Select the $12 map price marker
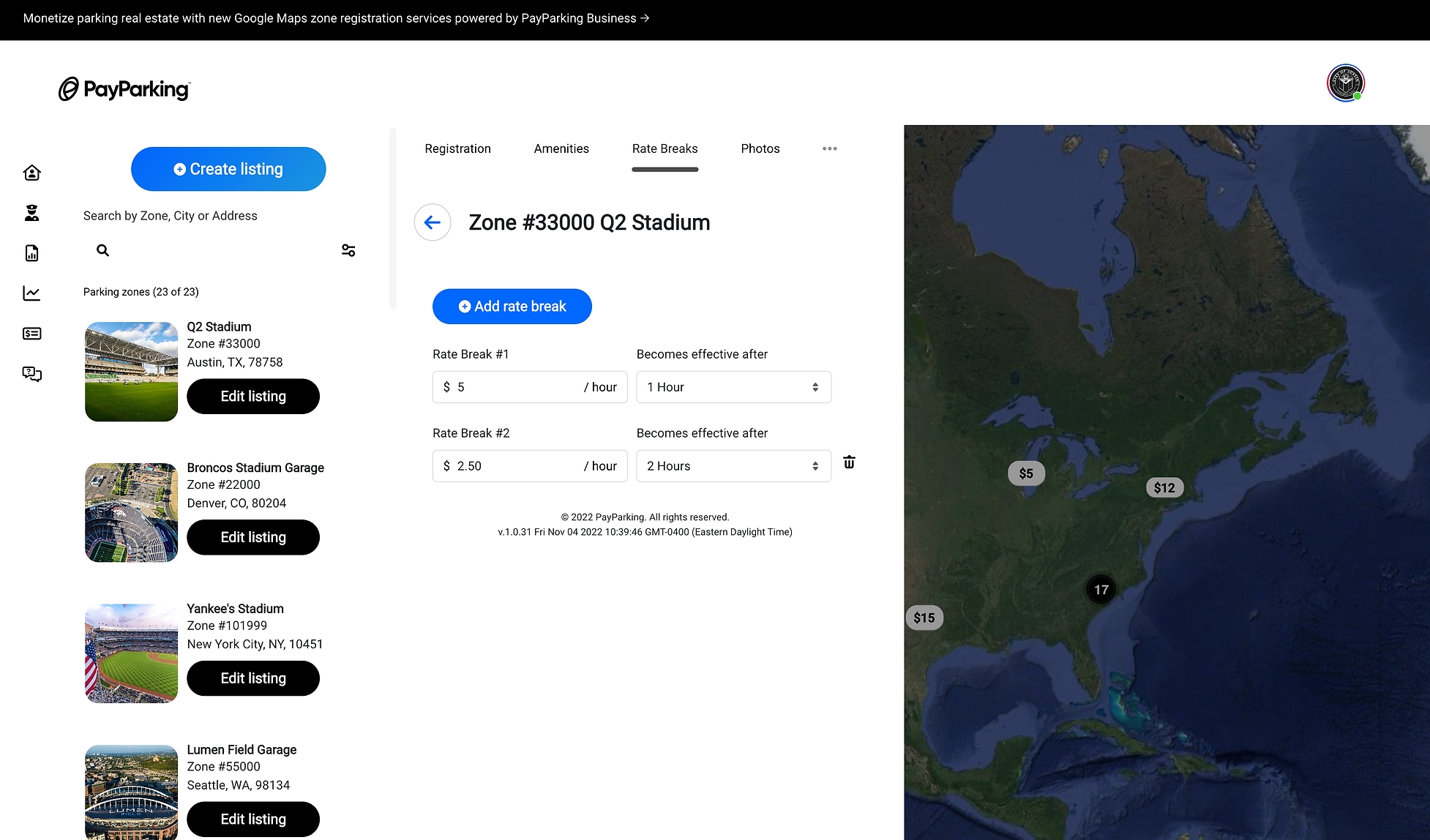1430x840 pixels. 1164,488
